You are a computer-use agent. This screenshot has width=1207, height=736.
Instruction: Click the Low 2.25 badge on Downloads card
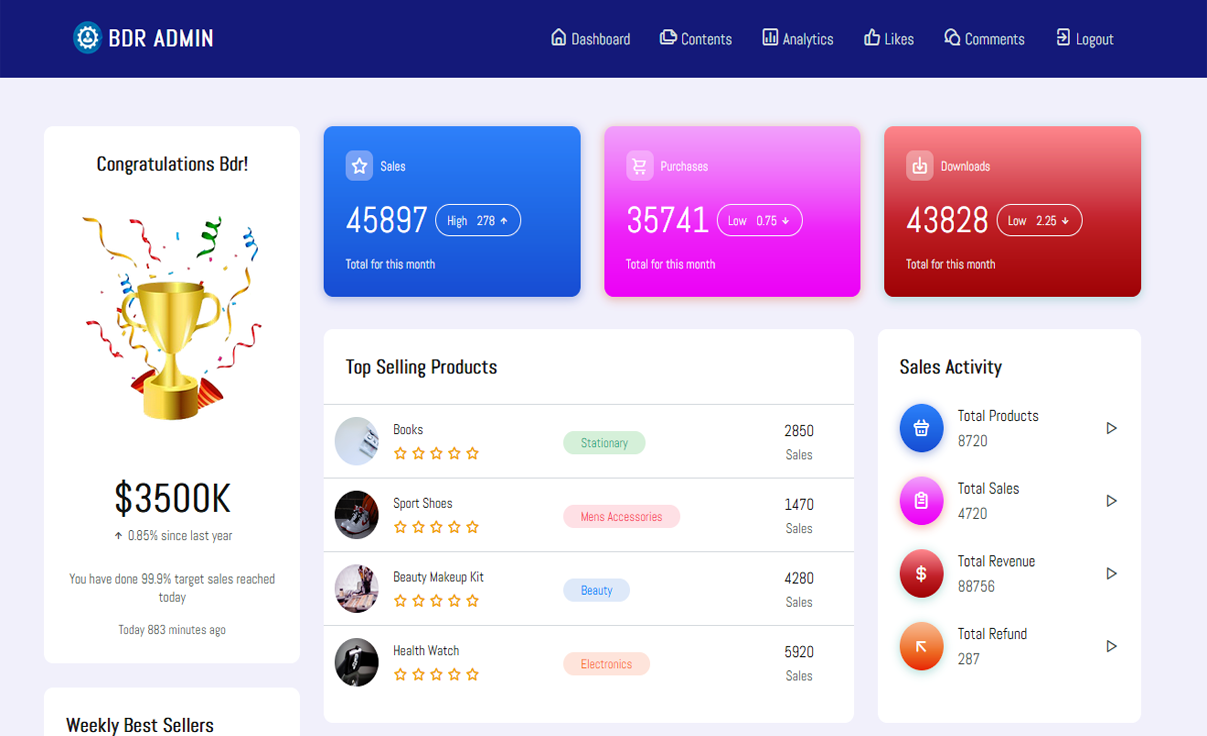1039,221
